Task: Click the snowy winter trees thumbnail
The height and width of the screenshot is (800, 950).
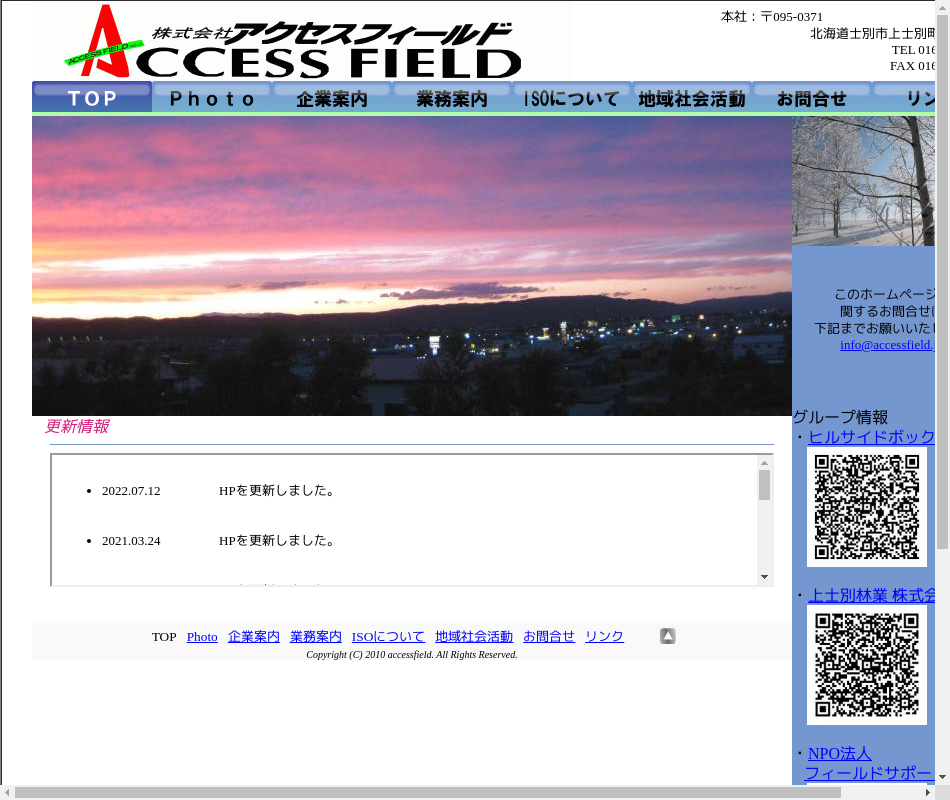Action: [x=863, y=180]
